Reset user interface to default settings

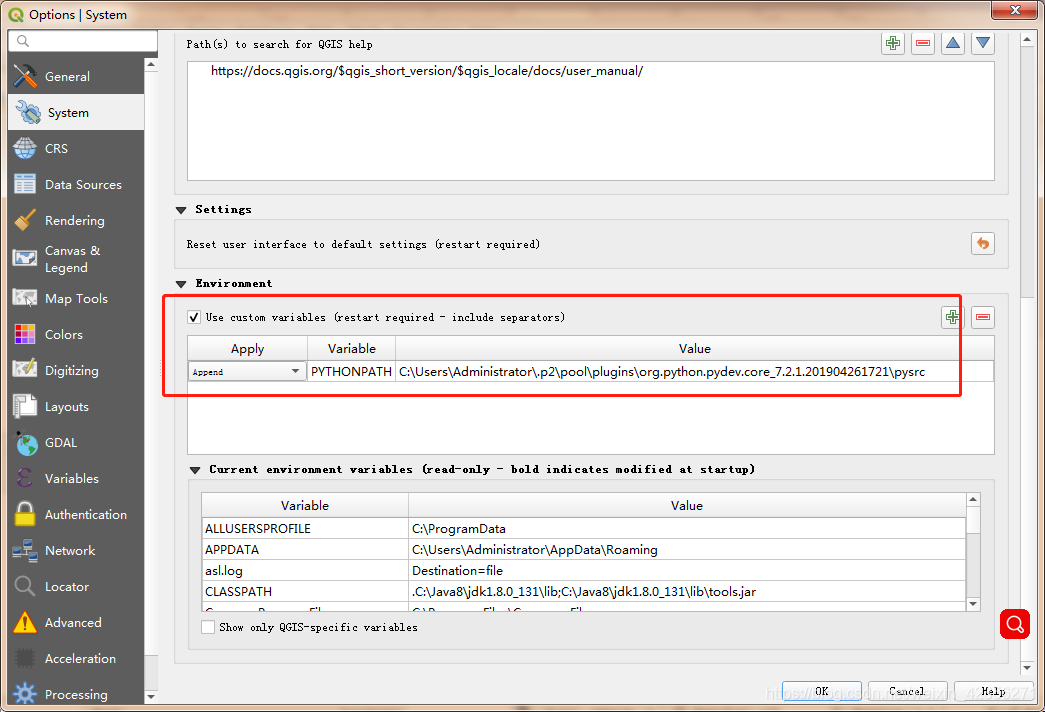(982, 243)
